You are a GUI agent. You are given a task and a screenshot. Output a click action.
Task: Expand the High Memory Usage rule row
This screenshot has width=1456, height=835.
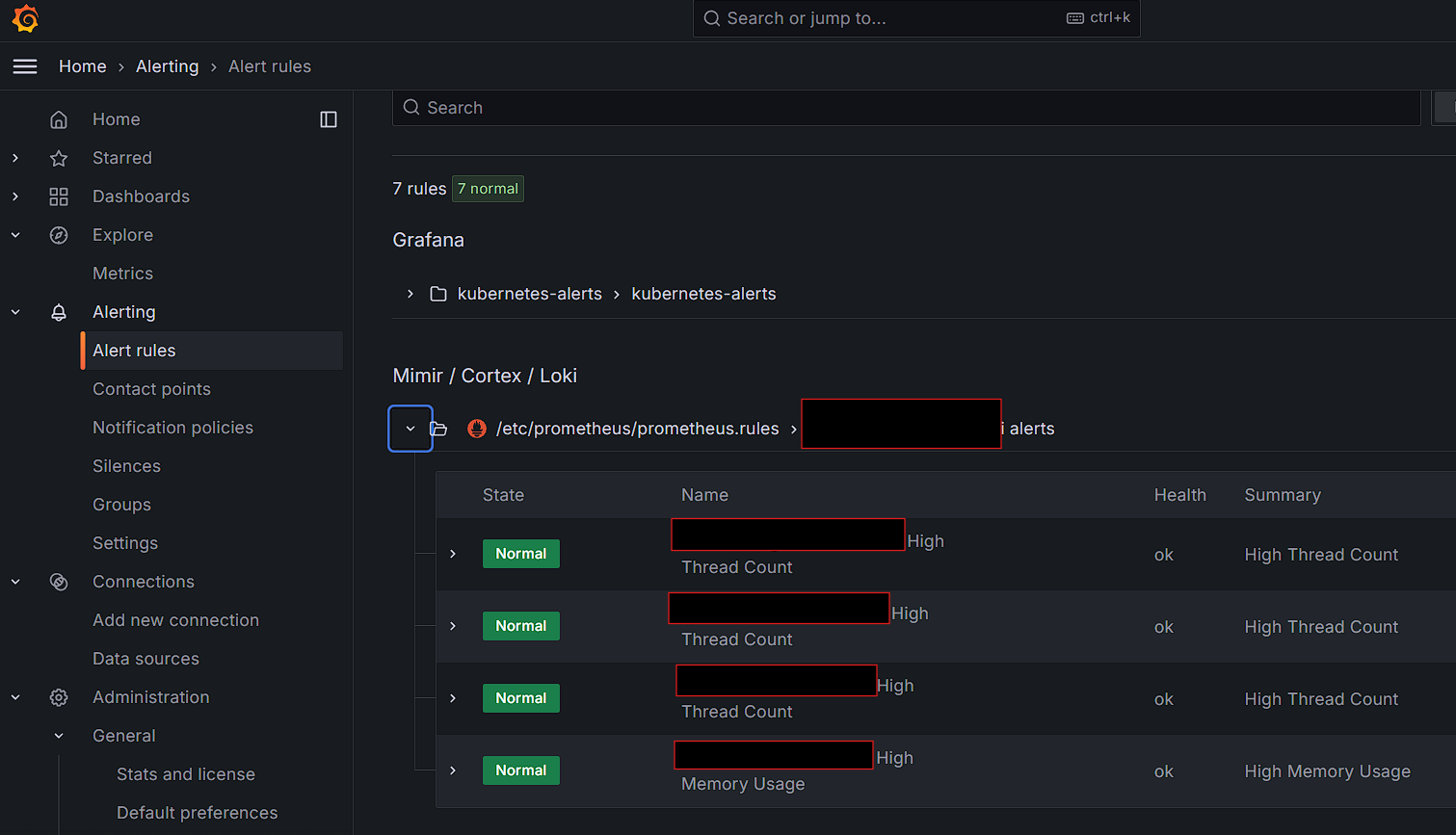(453, 770)
